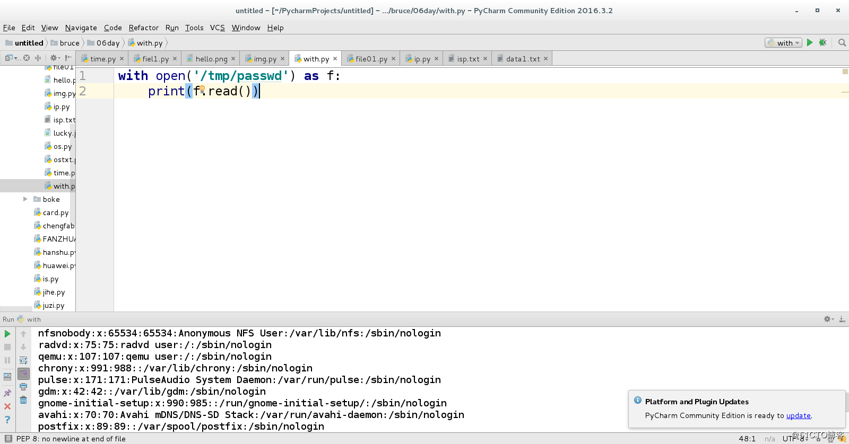
Task: Click the 48:1 cursor position indicator
Action: click(747, 439)
